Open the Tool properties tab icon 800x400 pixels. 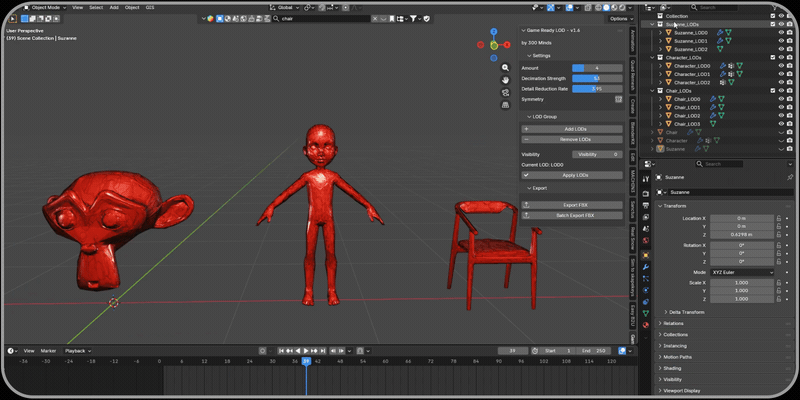[646, 179]
